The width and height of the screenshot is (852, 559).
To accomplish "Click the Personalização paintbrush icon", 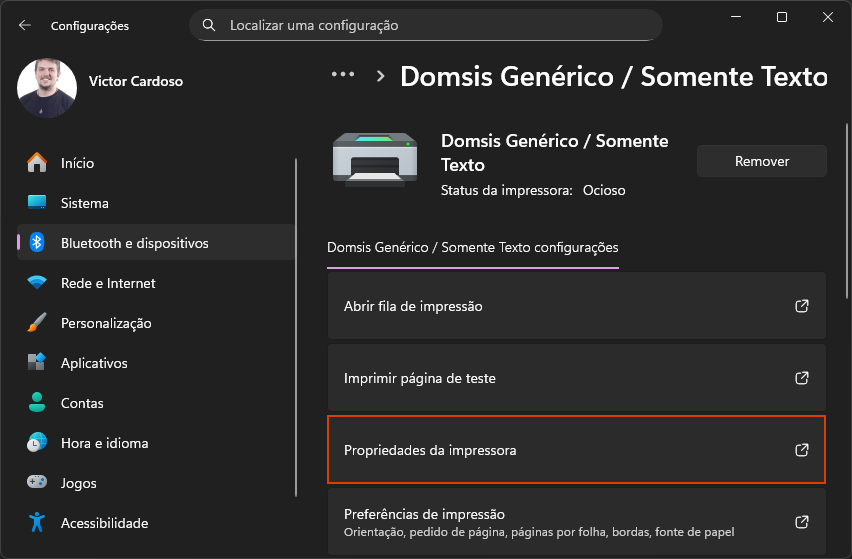I will point(37,323).
